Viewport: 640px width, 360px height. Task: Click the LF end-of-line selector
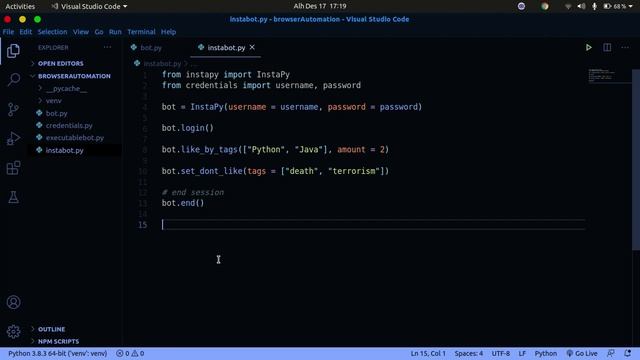(x=522, y=353)
